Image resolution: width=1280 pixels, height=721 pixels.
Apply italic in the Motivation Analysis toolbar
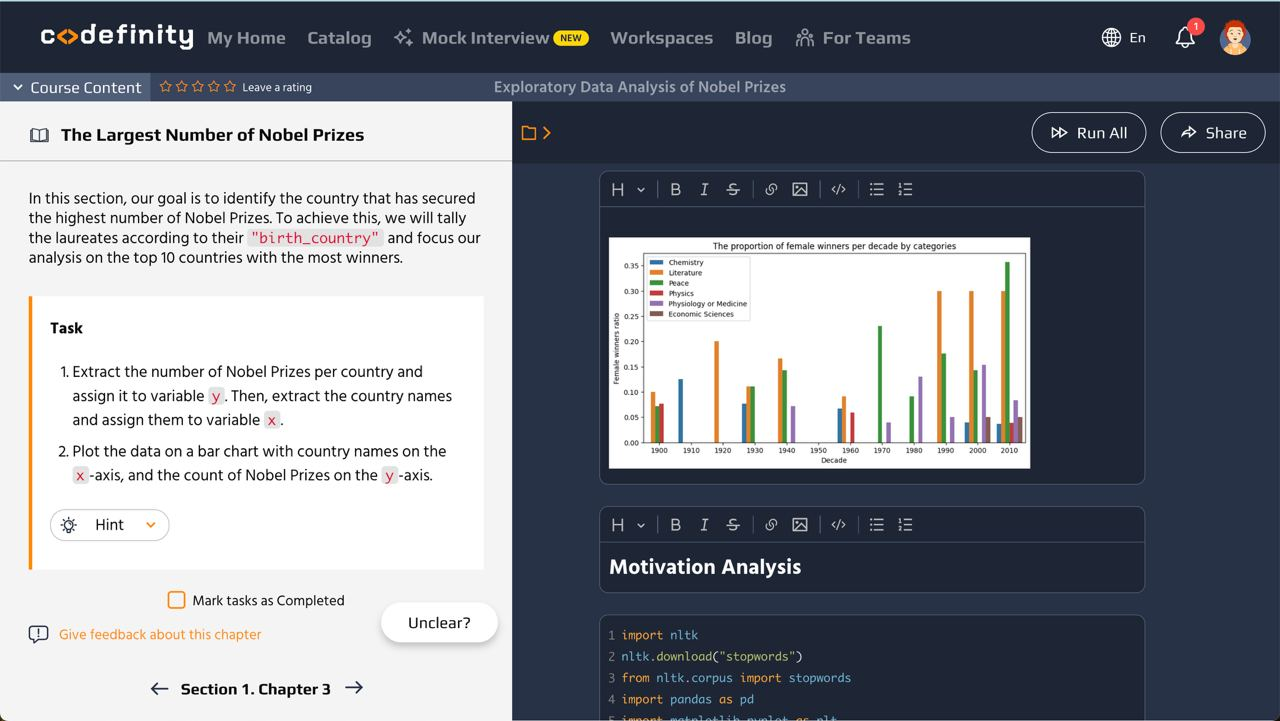click(x=704, y=524)
